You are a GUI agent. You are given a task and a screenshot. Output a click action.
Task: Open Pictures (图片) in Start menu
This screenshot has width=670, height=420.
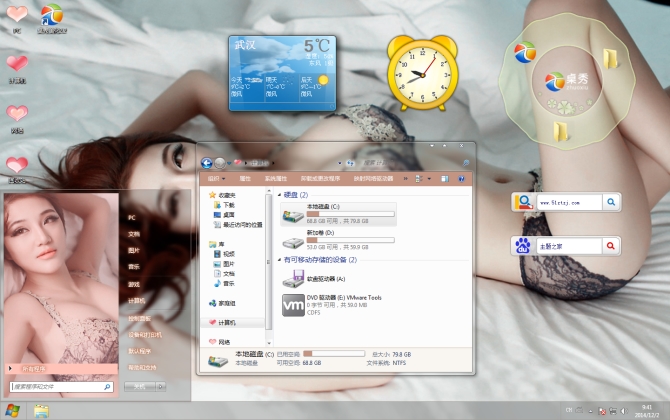point(134,250)
